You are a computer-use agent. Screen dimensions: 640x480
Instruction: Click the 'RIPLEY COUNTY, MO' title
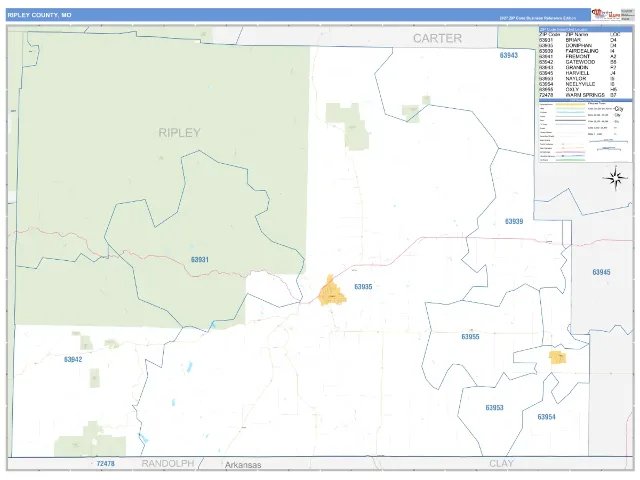40,15
